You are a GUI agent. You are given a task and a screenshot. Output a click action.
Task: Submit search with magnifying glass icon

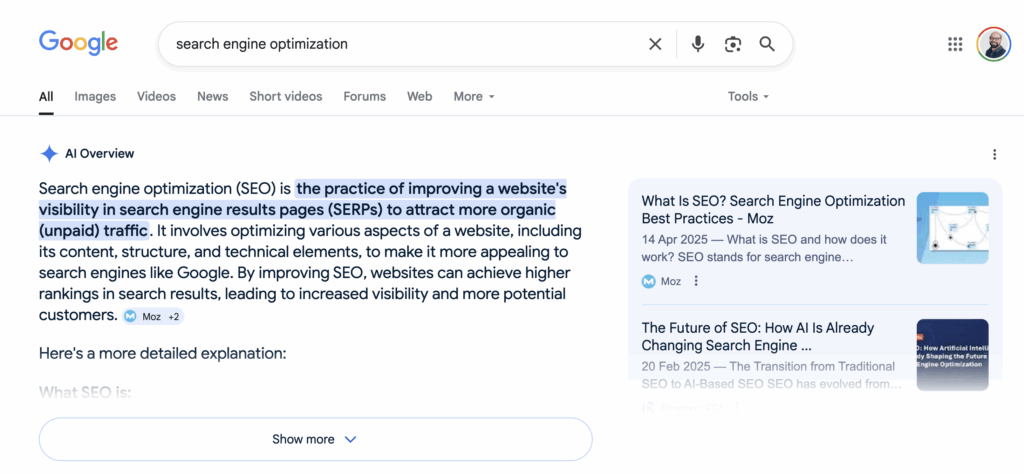[x=767, y=44]
